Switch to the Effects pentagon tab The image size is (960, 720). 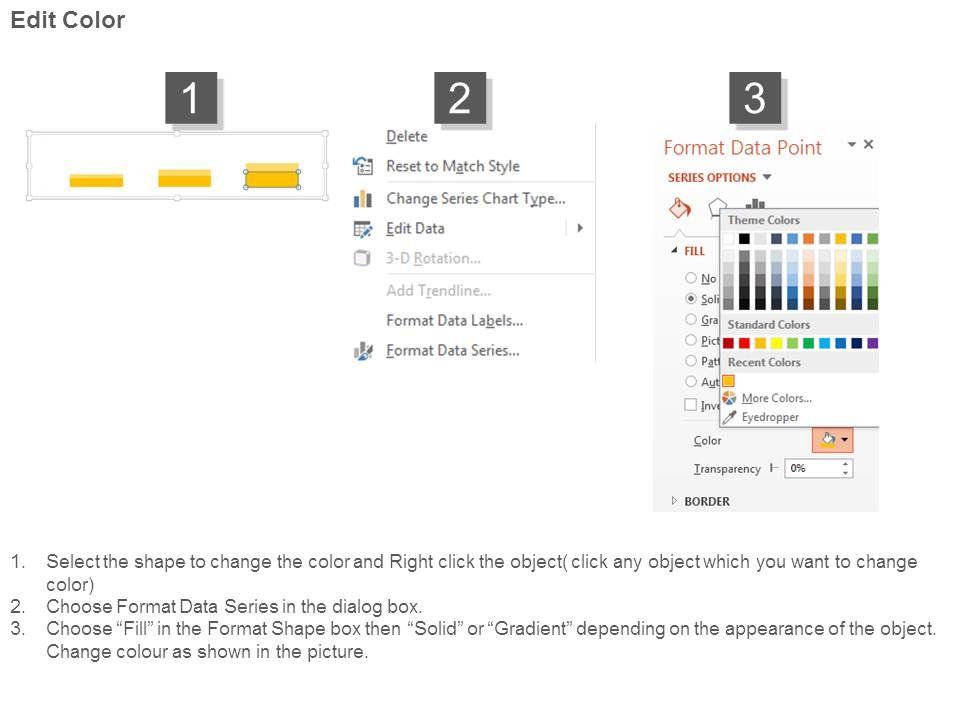[x=715, y=207]
